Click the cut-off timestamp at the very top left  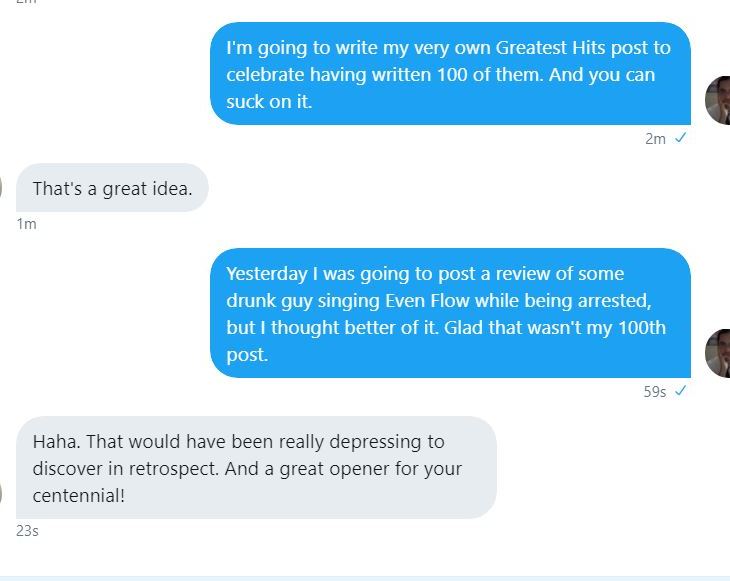[x=26, y=2]
